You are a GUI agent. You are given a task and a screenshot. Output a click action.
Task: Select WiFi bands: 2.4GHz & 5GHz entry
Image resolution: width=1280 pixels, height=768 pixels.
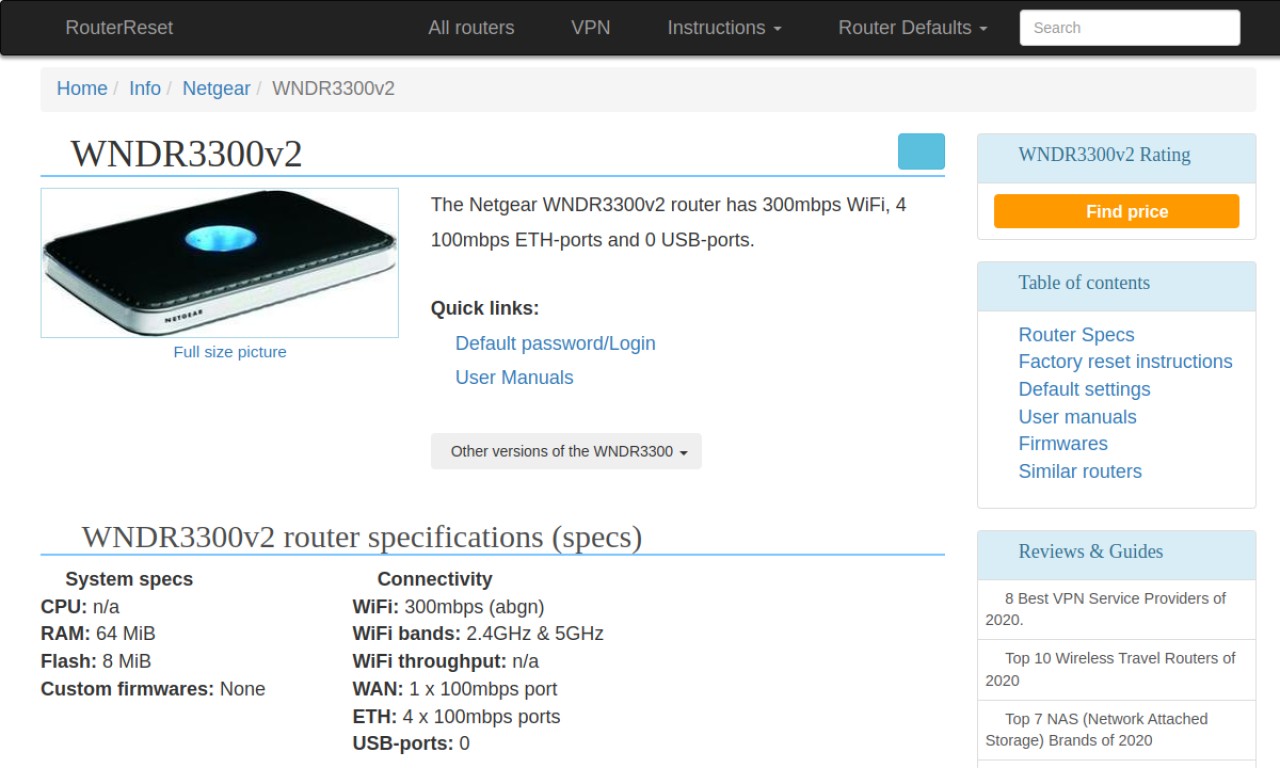pos(478,634)
